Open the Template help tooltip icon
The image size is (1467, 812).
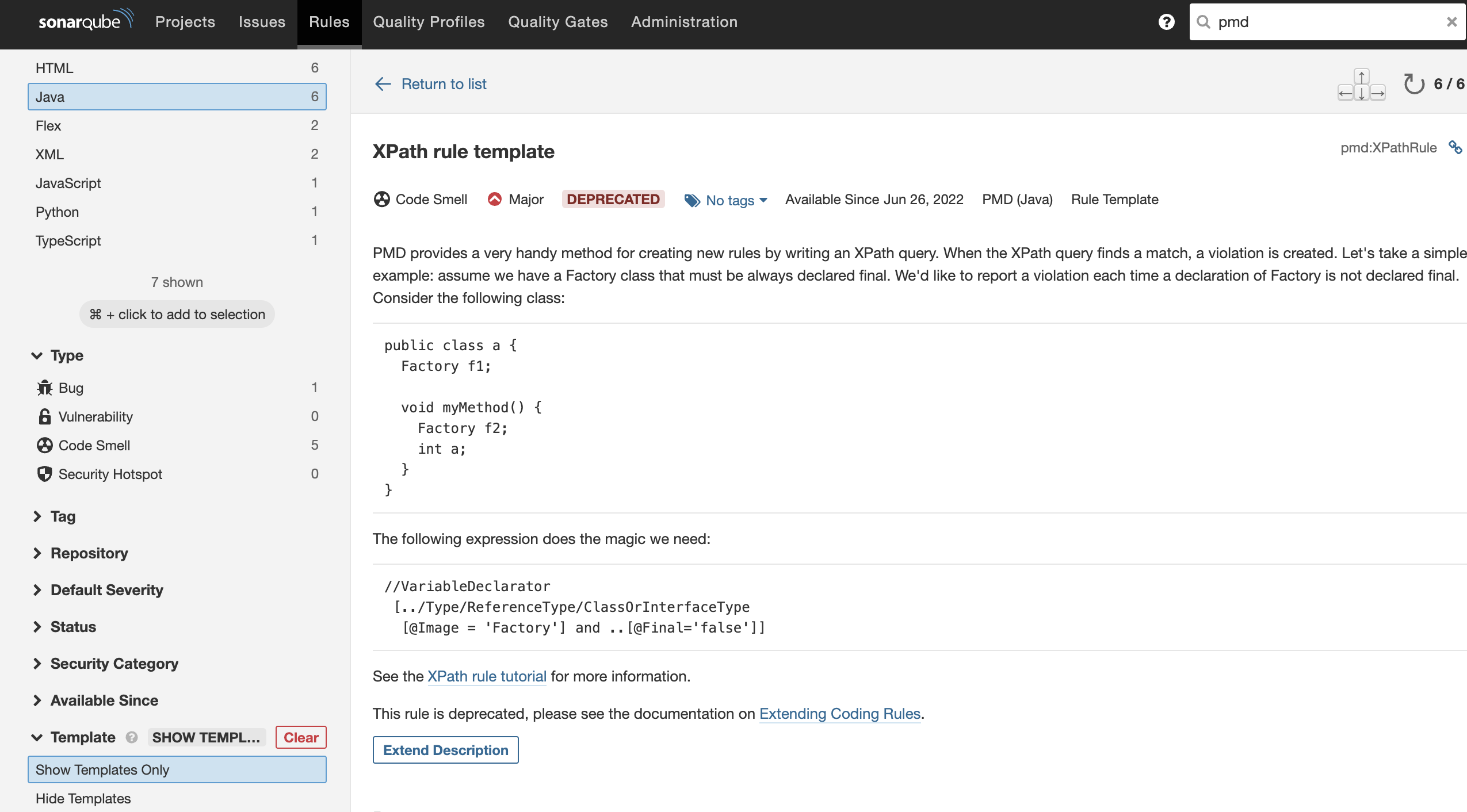pos(132,737)
